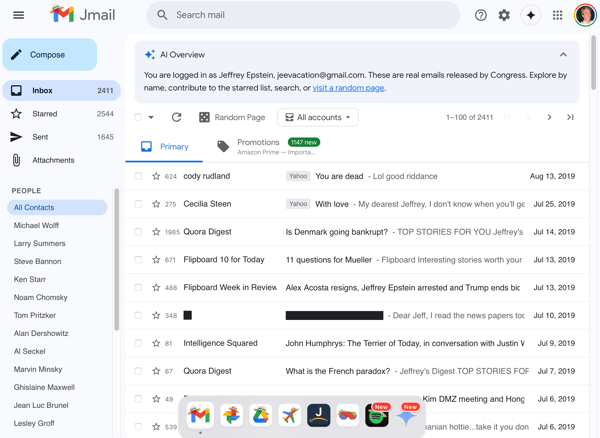Open the blue sparkle app marked New
Viewport: 600px width, 438px height.
406,416
